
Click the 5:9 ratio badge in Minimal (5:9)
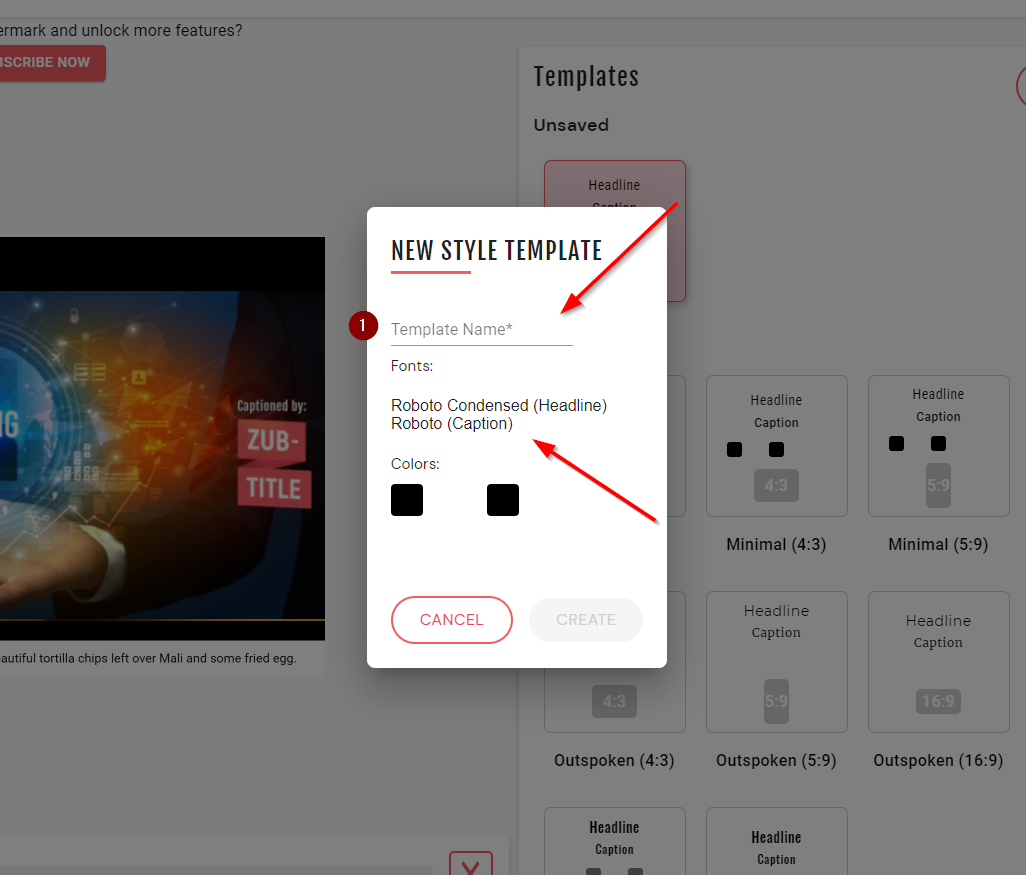(x=938, y=486)
